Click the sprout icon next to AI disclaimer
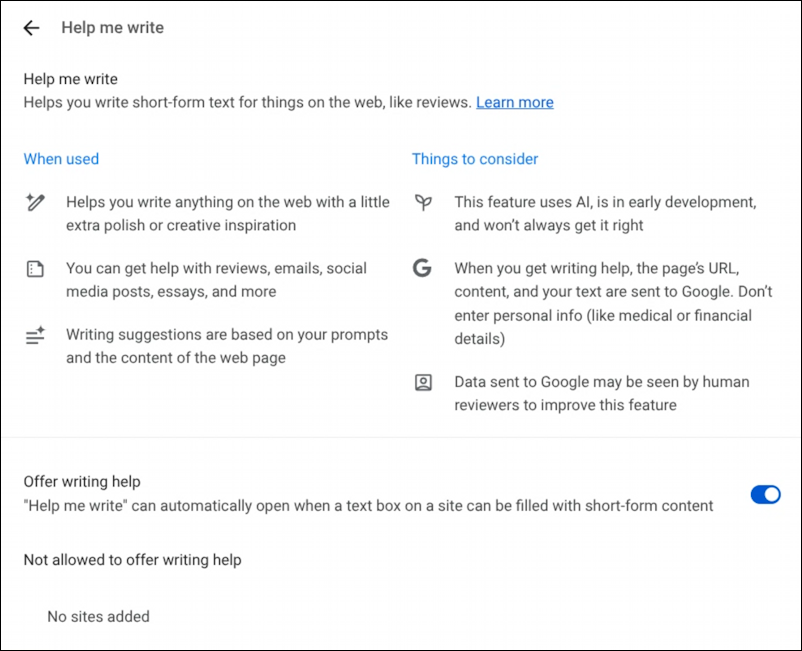802x651 pixels. [x=423, y=203]
